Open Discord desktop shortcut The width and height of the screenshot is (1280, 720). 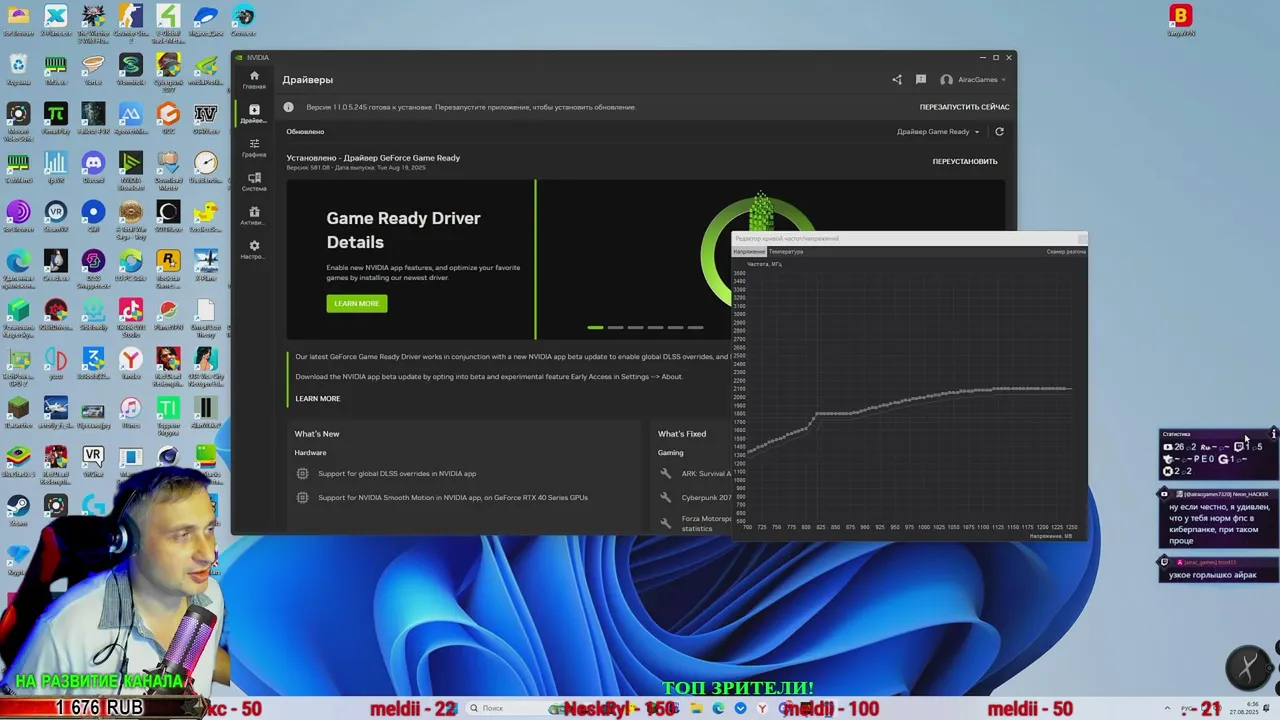pyautogui.click(x=93, y=166)
